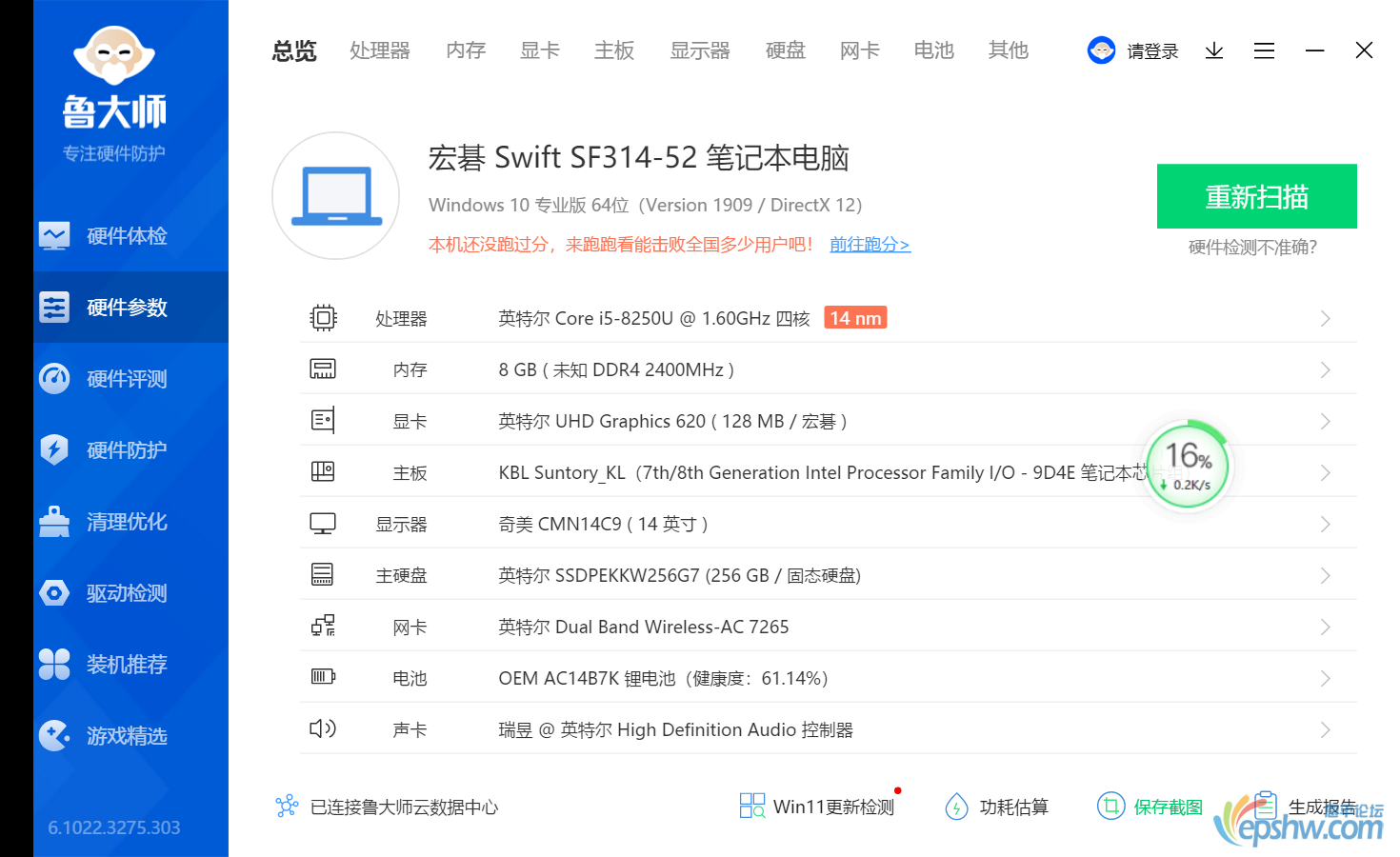Switch to the top 电池 tab

(934, 50)
